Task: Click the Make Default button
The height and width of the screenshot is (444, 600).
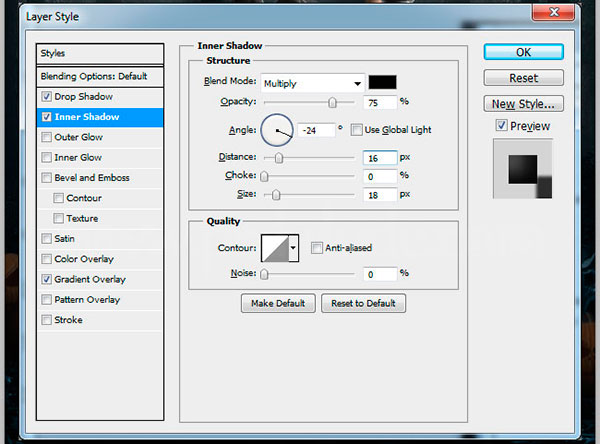Action: 278,303
